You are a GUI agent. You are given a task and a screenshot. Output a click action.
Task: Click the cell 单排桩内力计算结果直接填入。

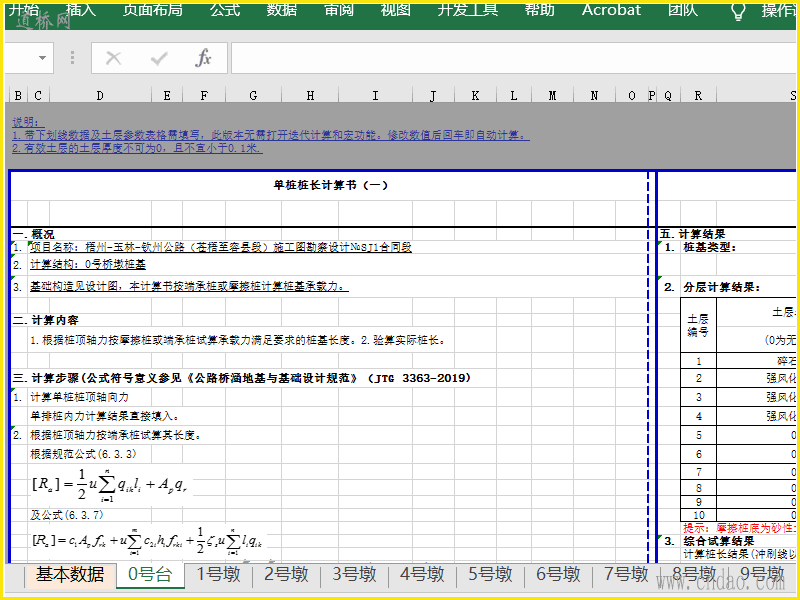click(x=105, y=416)
